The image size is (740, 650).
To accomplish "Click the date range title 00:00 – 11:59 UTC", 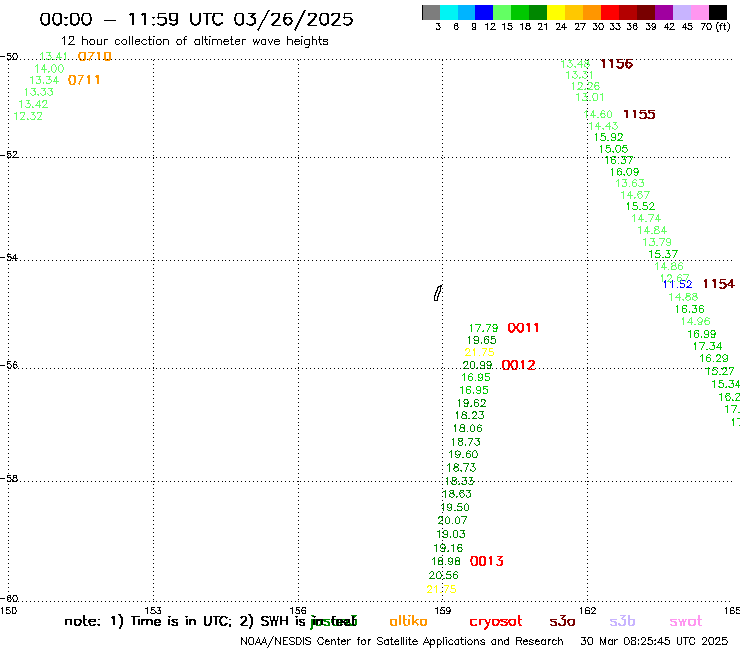I will 196,19.
